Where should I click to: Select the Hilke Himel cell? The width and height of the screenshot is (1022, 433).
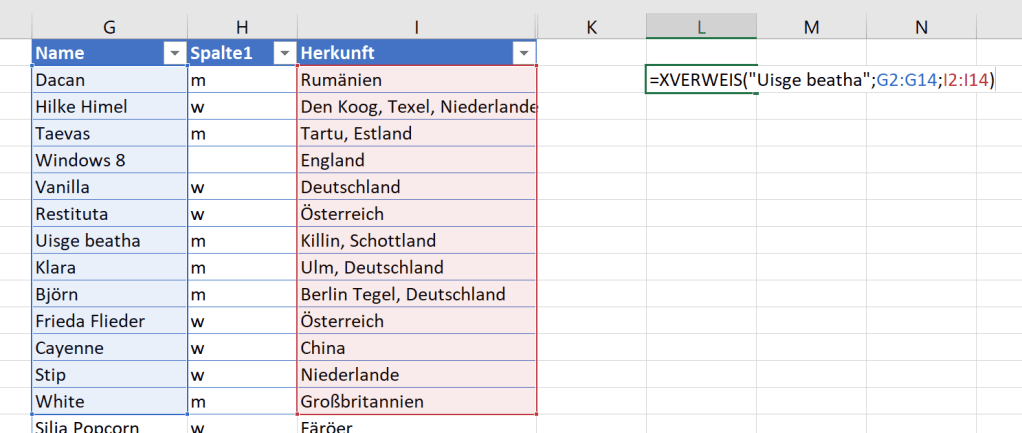(108, 106)
